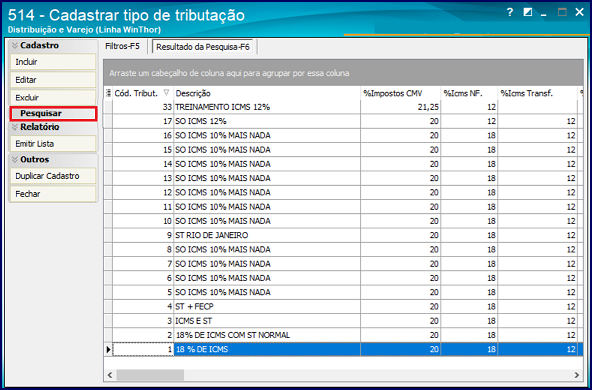Image resolution: width=592 pixels, height=390 pixels.
Task: Click code cell 16 in Cód. Tribut.
Action: pyautogui.click(x=143, y=136)
